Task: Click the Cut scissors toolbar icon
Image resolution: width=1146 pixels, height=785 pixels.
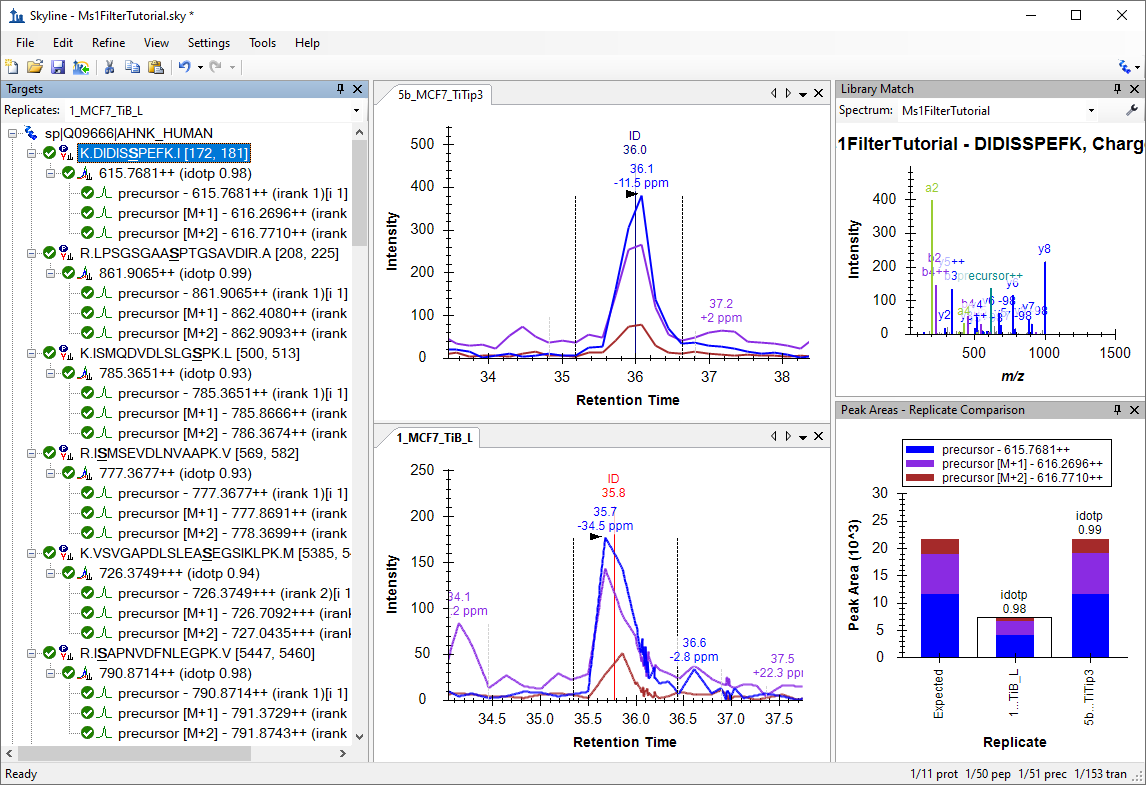Action: (x=110, y=67)
